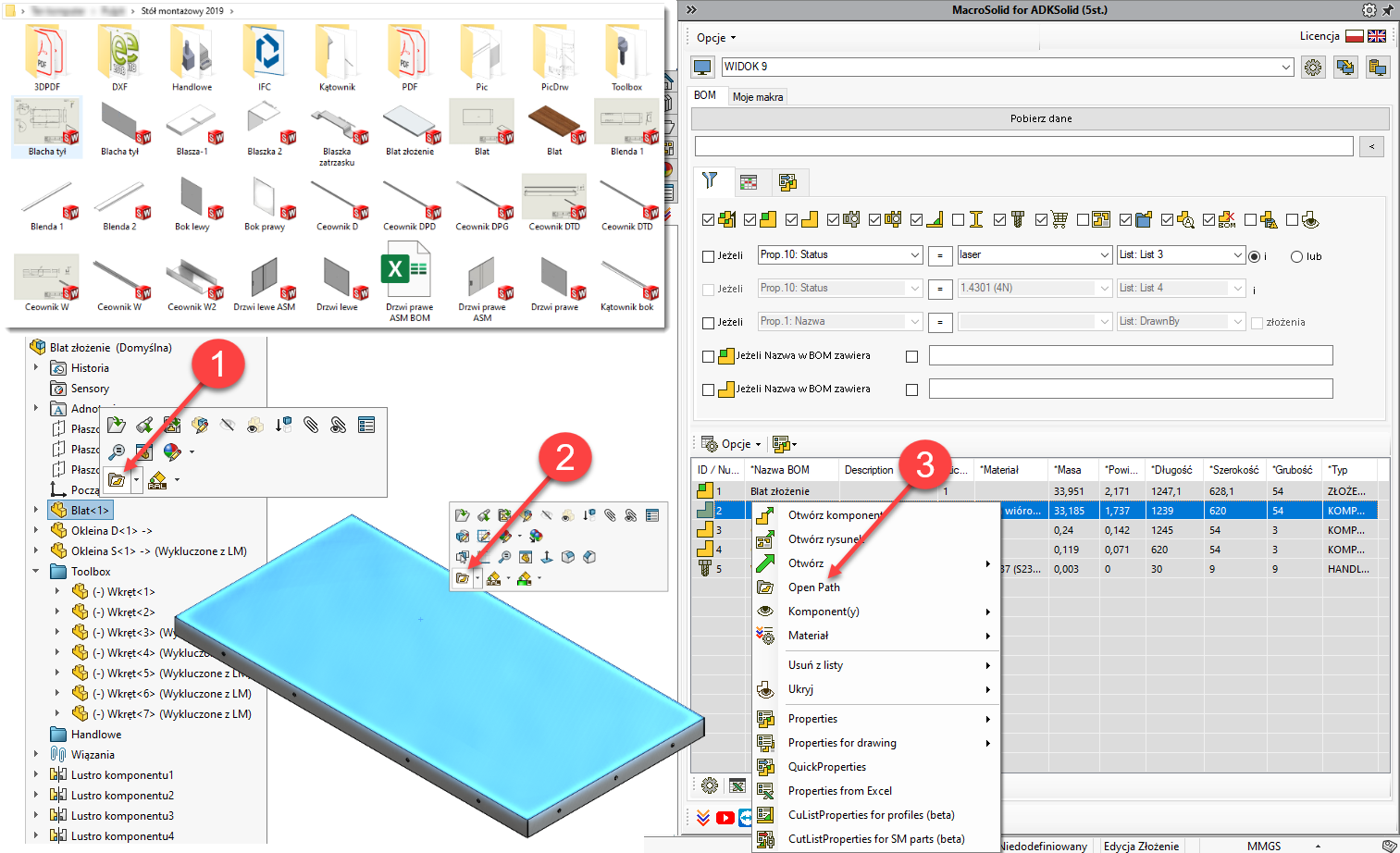Click the '=' operator button in first Jeżeli row
This screenshot has height=853, width=1400.
(940, 256)
